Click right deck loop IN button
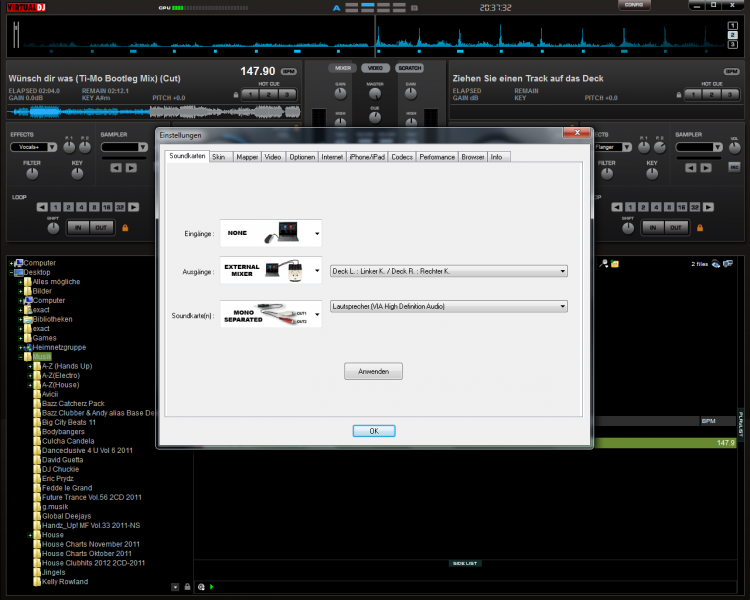750x600 pixels. click(x=653, y=228)
